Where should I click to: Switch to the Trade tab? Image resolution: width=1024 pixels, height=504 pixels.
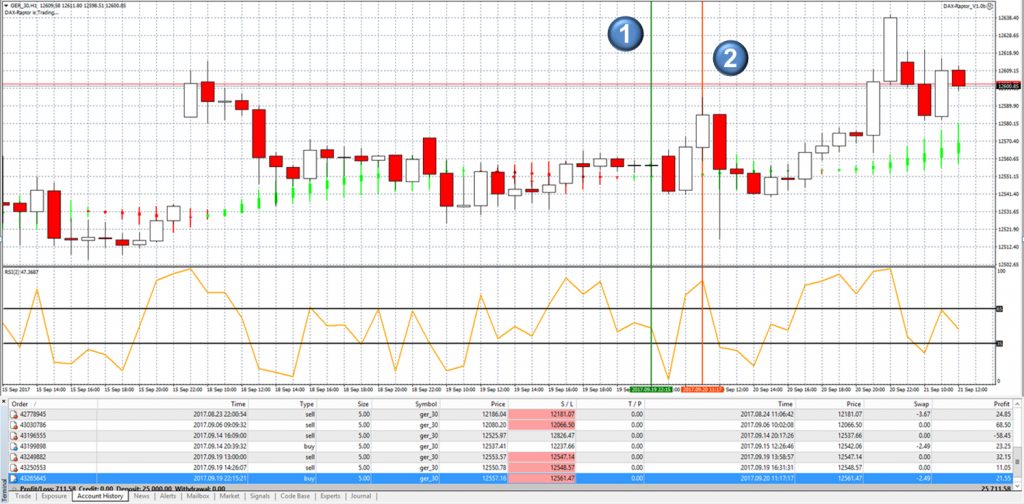pyautogui.click(x=23, y=496)
